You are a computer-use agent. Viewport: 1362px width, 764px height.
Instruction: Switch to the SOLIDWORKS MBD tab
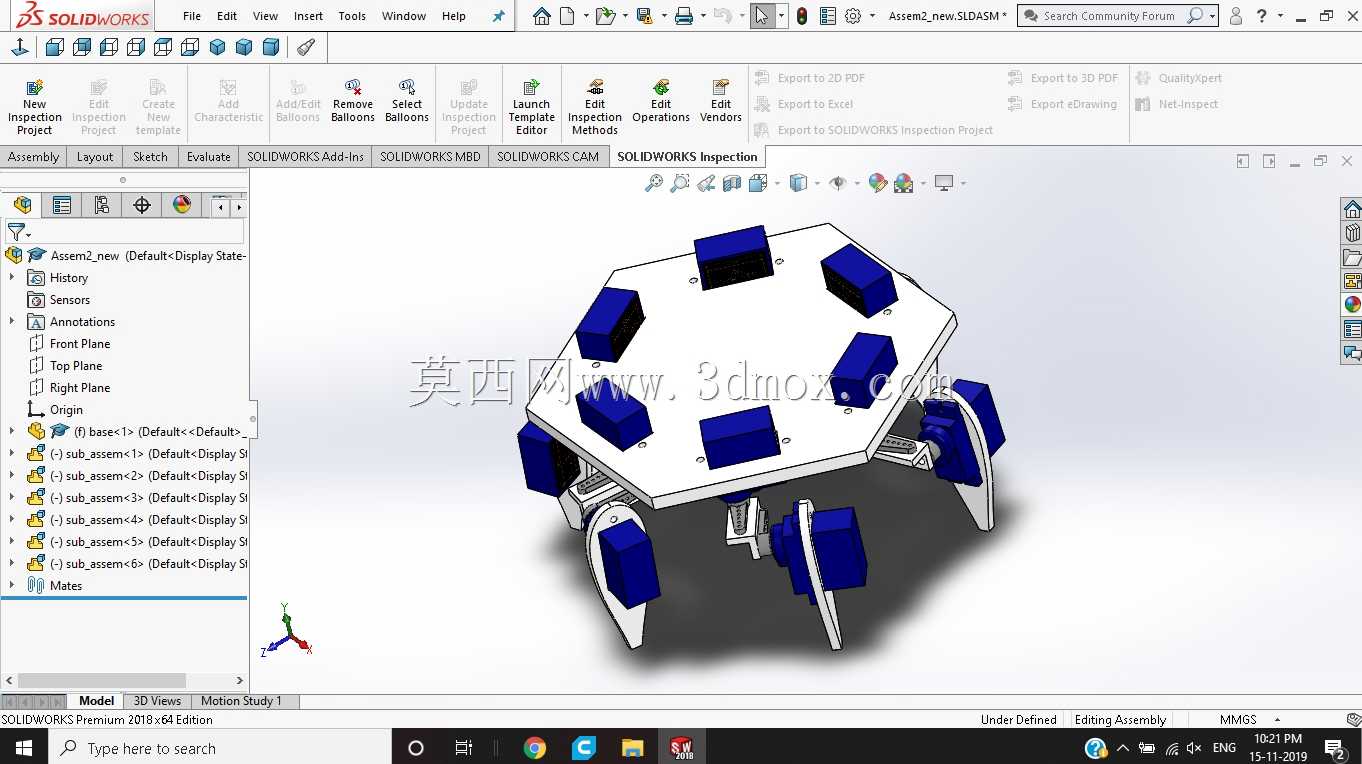[430, 157]
